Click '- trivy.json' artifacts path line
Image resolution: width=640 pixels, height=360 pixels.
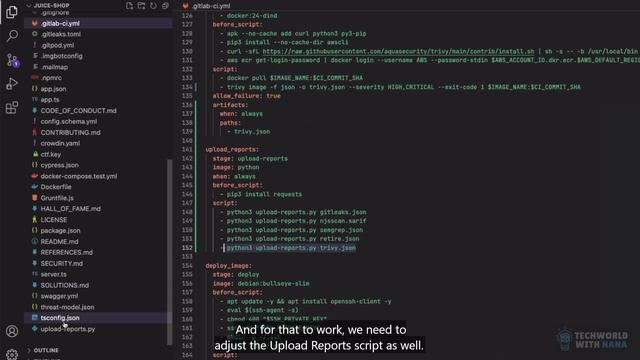coord(249,132)
